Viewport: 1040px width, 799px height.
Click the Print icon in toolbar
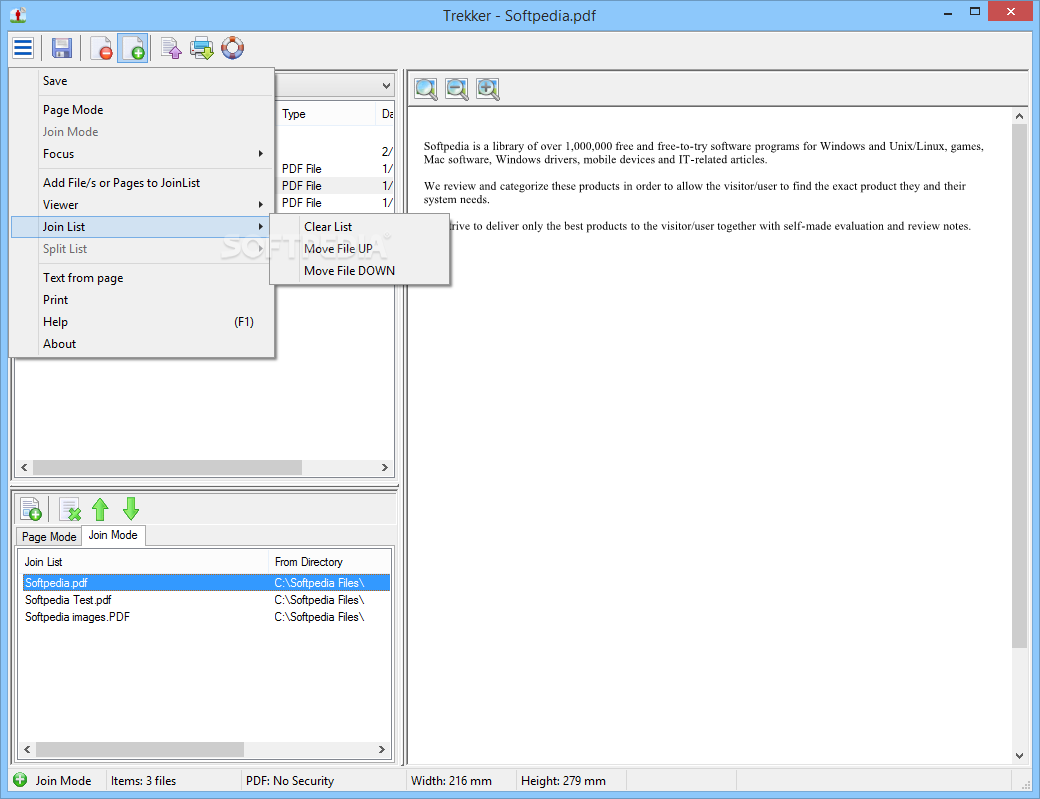tap(202, 48)
